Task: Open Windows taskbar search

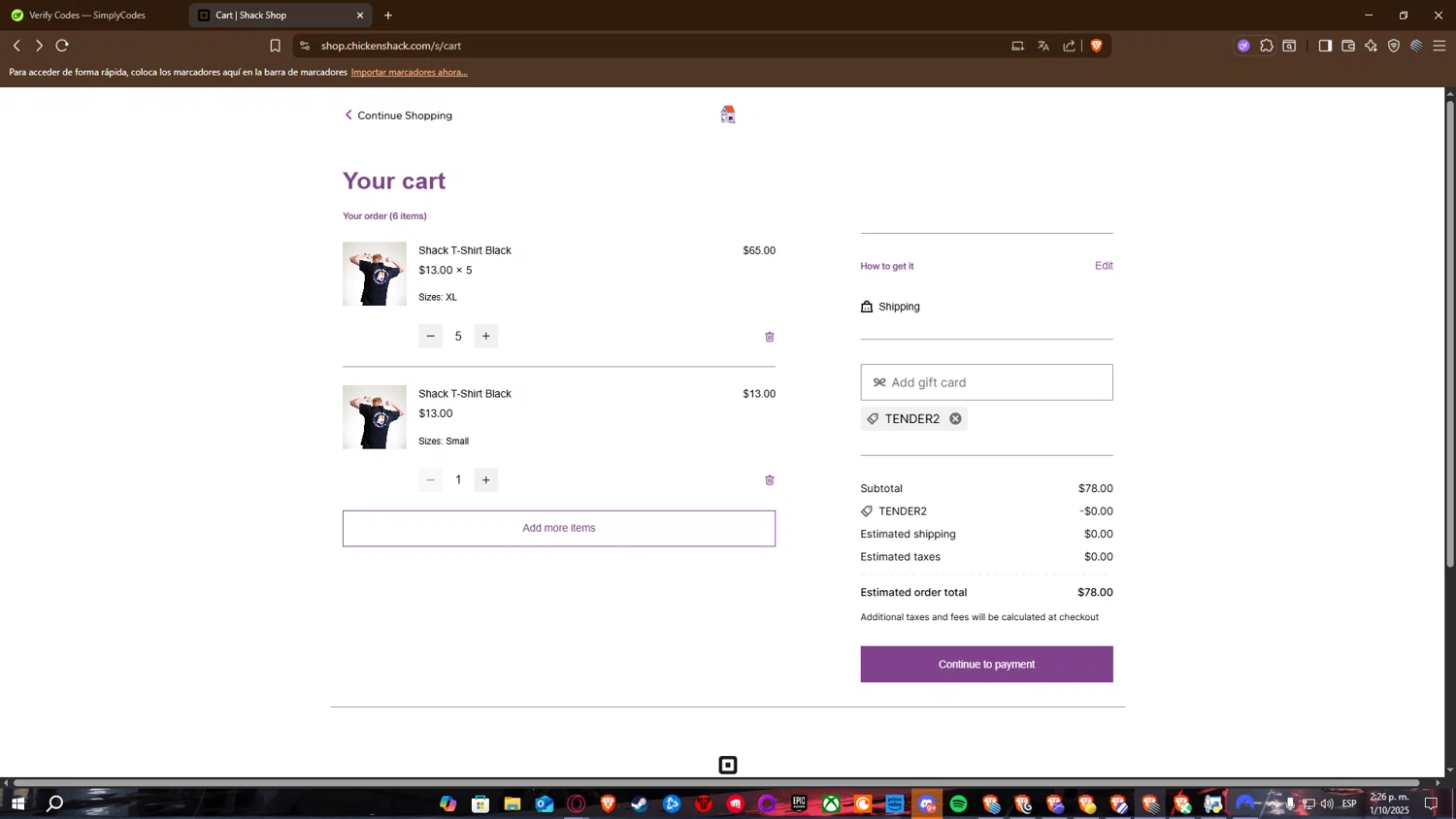Action: (x=55, y=803)
